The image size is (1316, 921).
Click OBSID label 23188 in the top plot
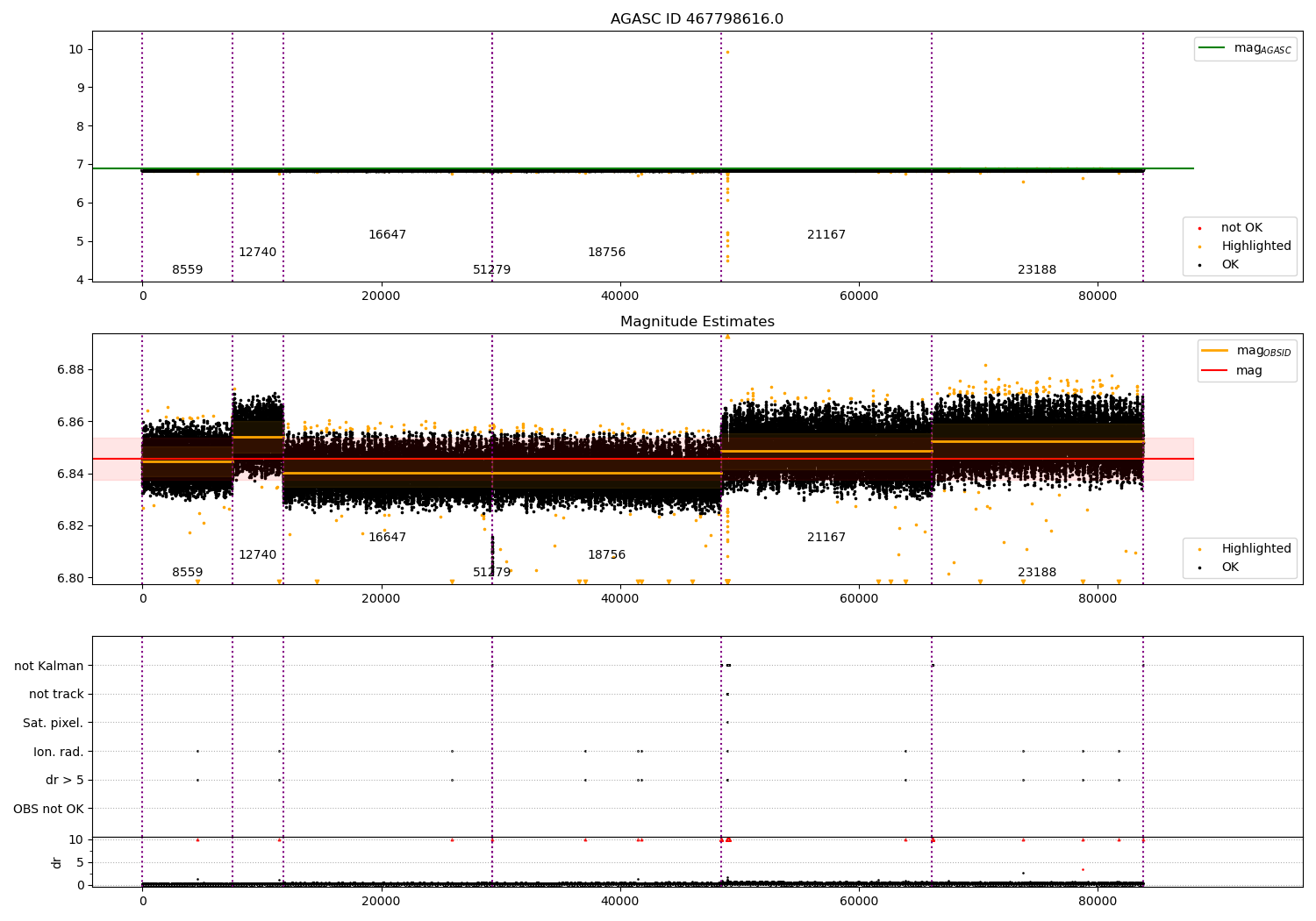pyautogui.click(x=1037, y=269)
